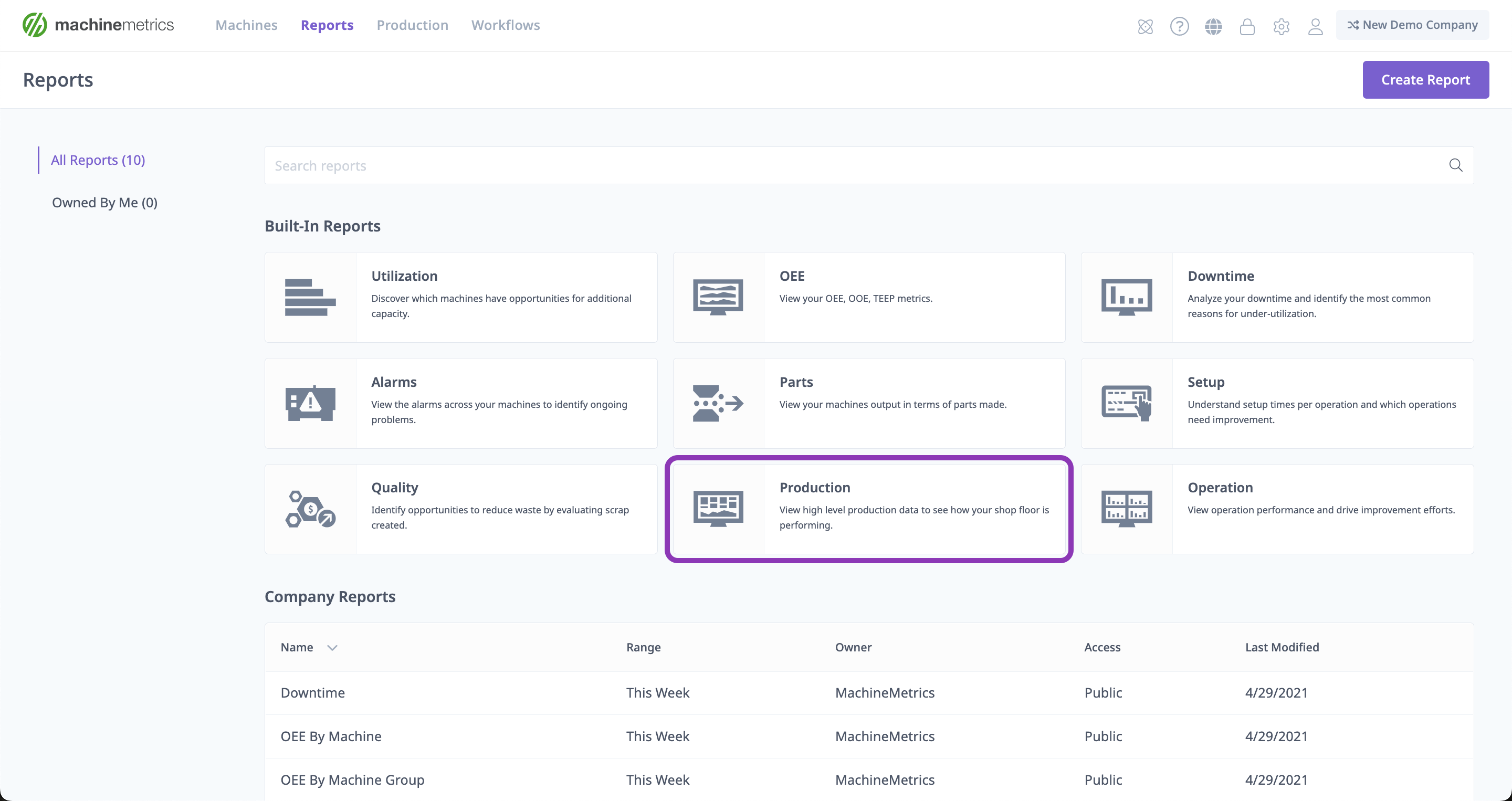Open the Quality report title
1512x801 pixels.
394,488
